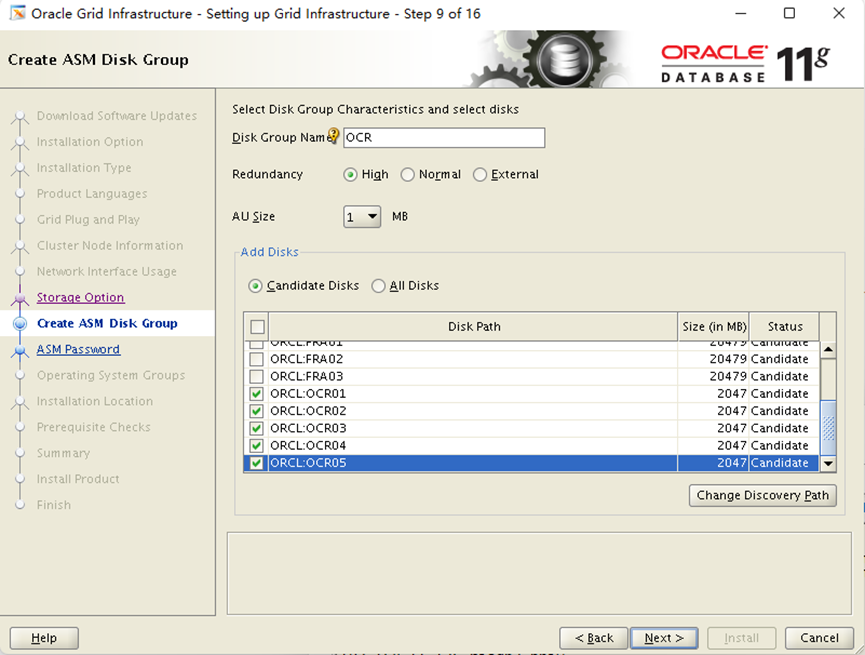Click the disk list scroll up arrow
Viewport: 865px width, 655px height.
(828, 350)
